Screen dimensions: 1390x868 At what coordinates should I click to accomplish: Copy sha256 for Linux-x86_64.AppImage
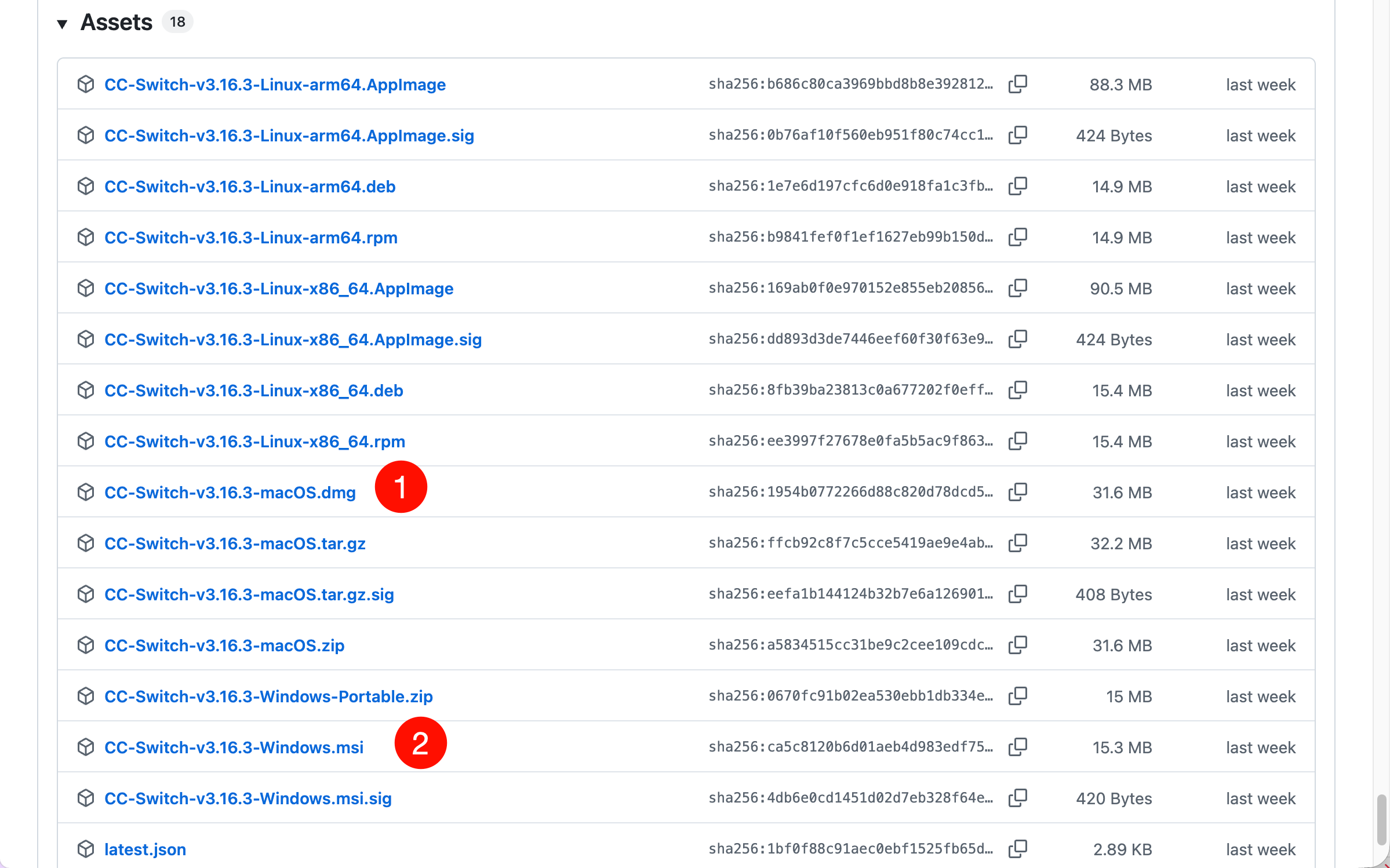pos(1017,289)
